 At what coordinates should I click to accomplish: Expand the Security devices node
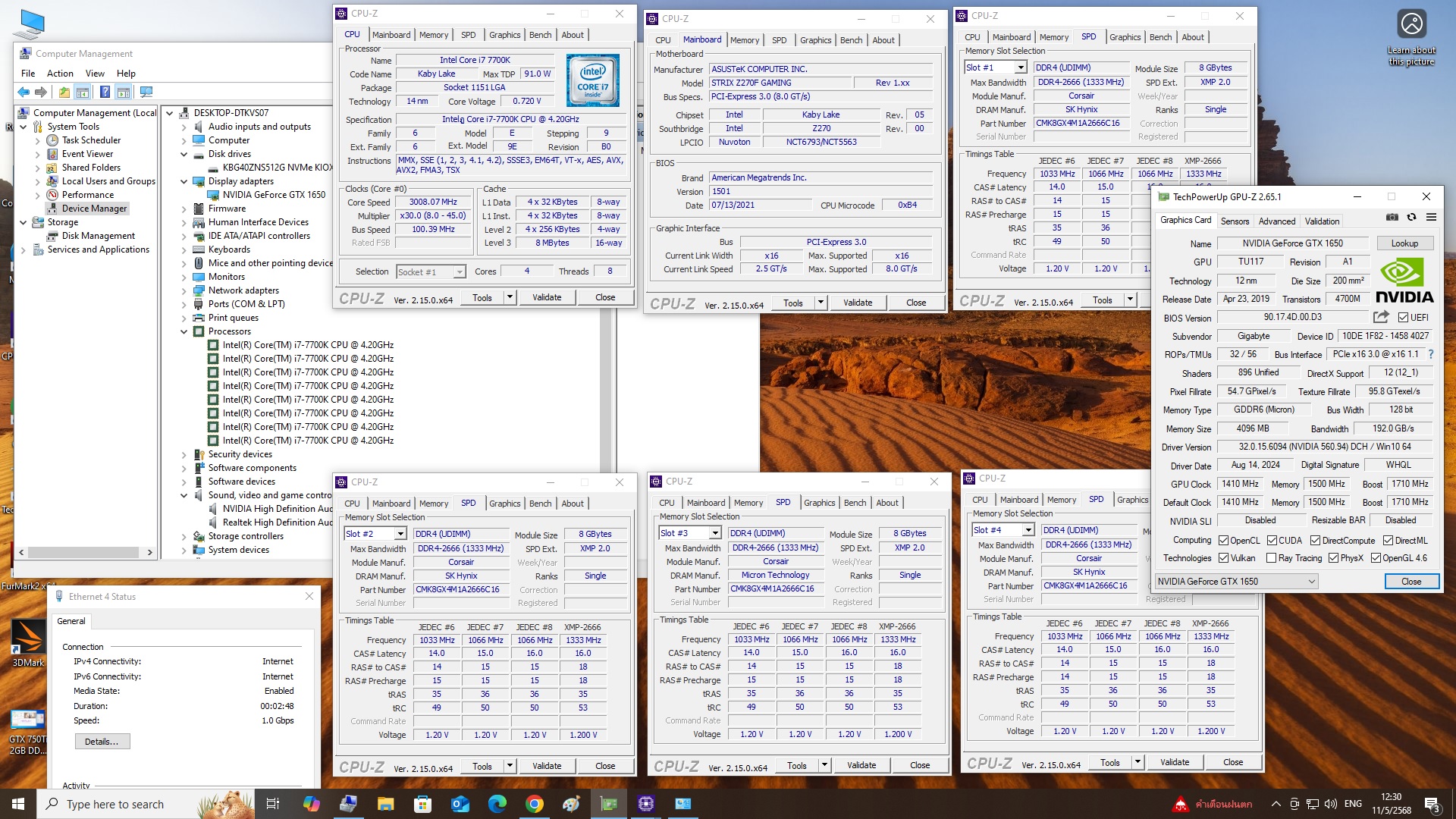click(184, 454)
